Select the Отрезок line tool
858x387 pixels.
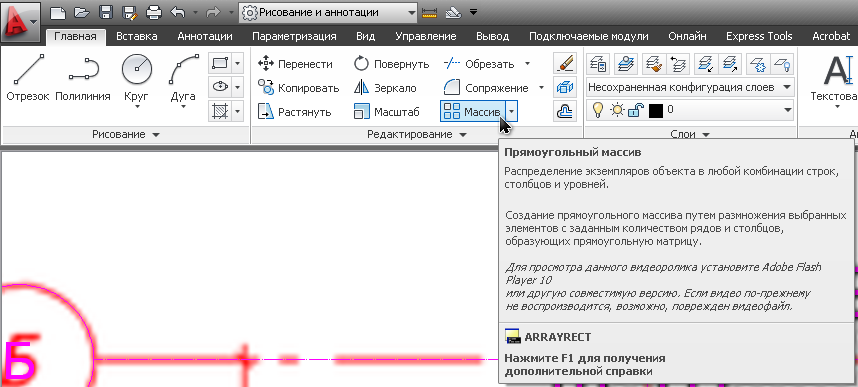click(28, 77)
